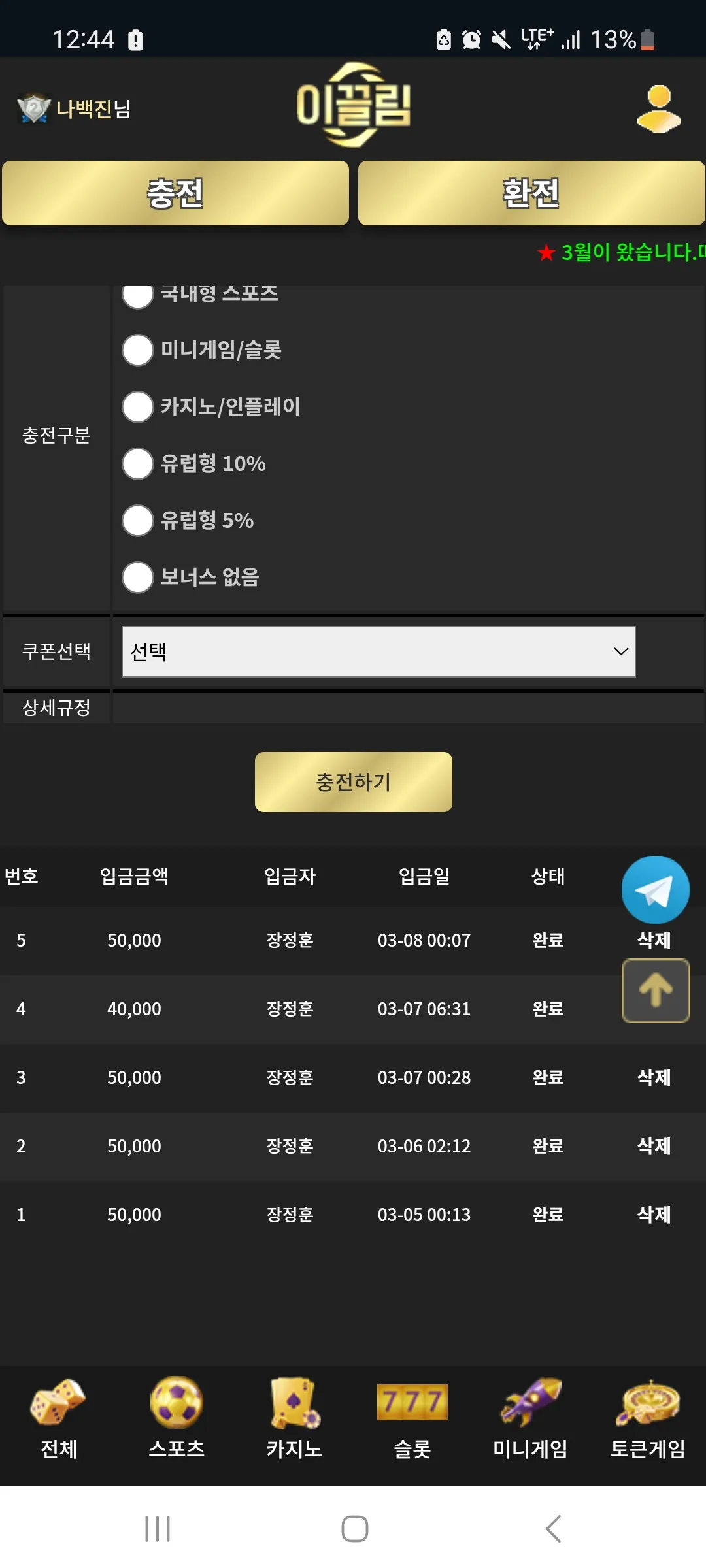Open the user profile icon

[x=659, y=109]
